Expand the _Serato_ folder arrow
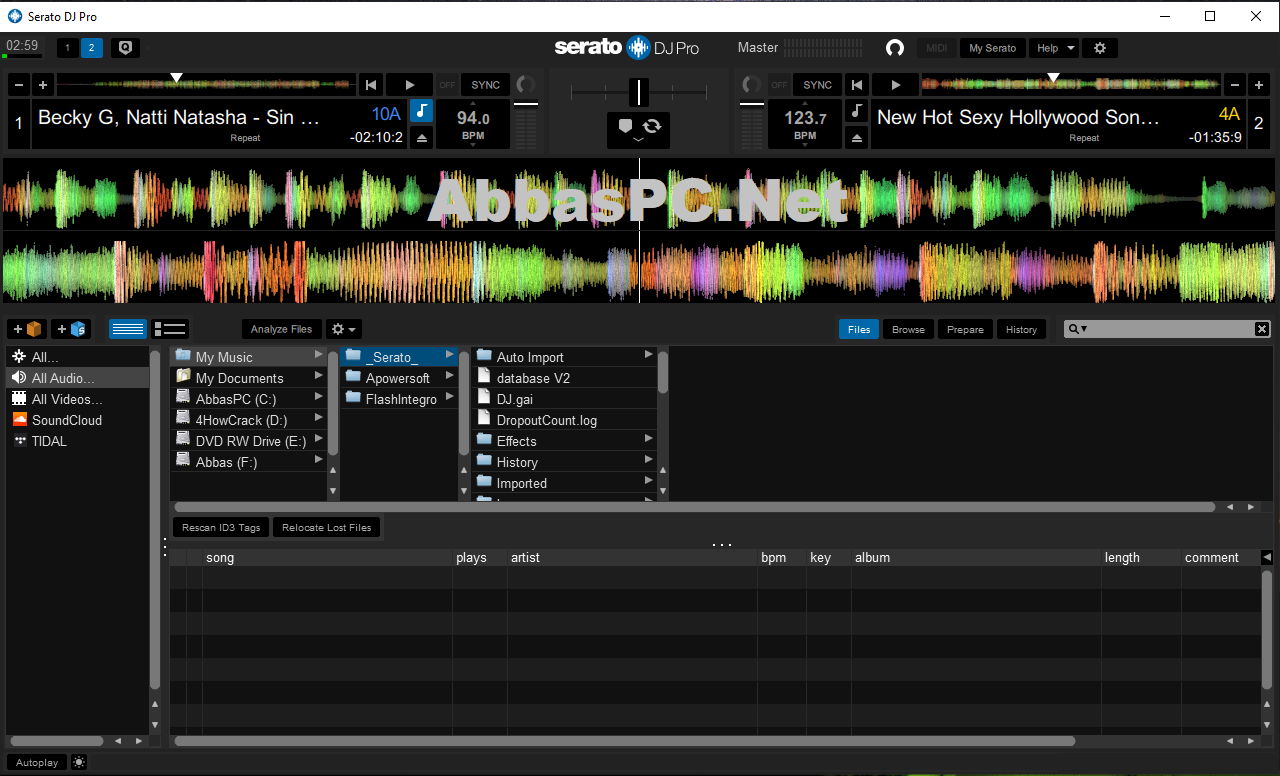Screen dimensions: 1280x776 pos(450,356)
